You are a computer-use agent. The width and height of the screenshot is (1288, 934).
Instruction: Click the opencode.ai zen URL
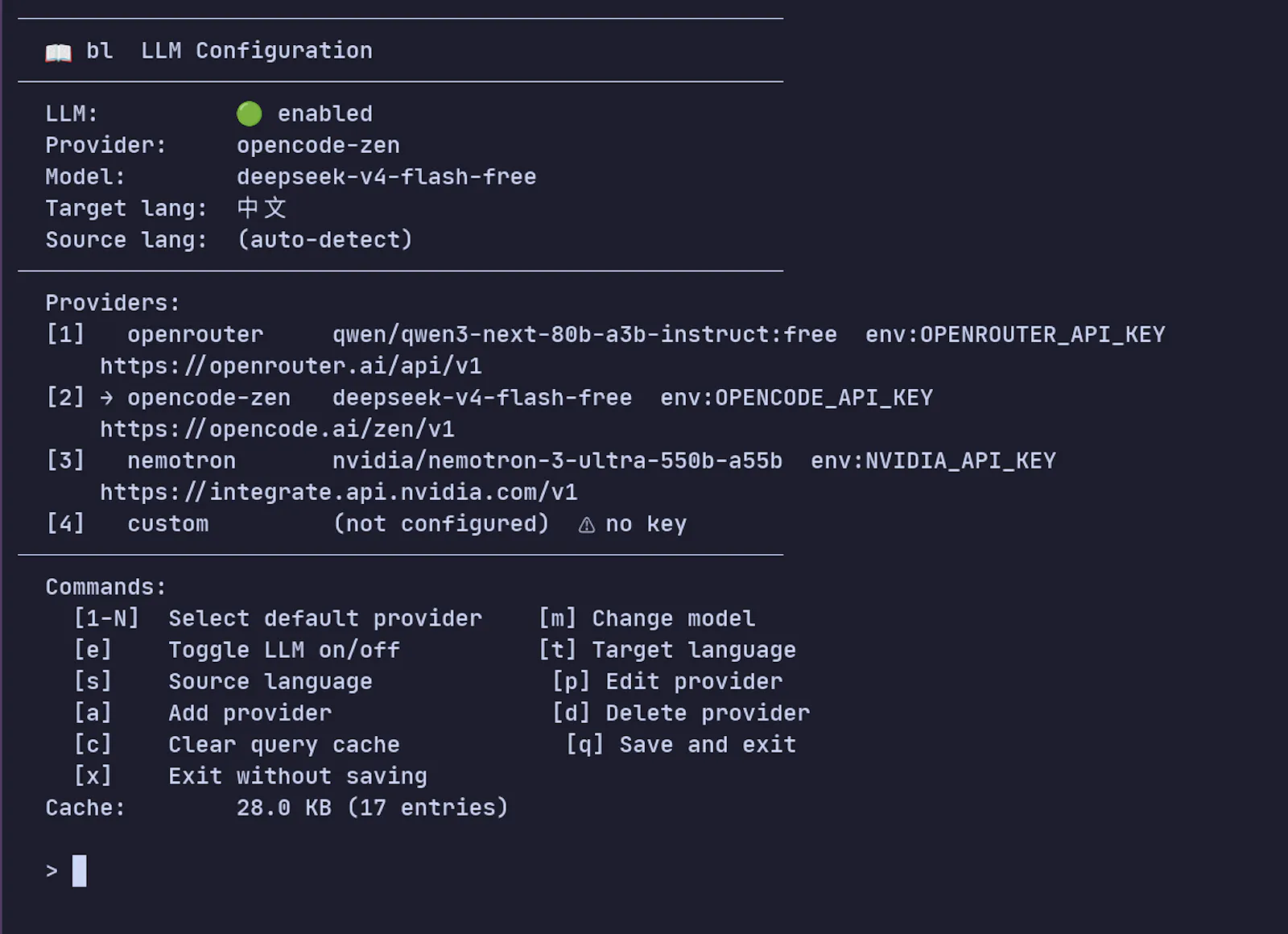277,429
